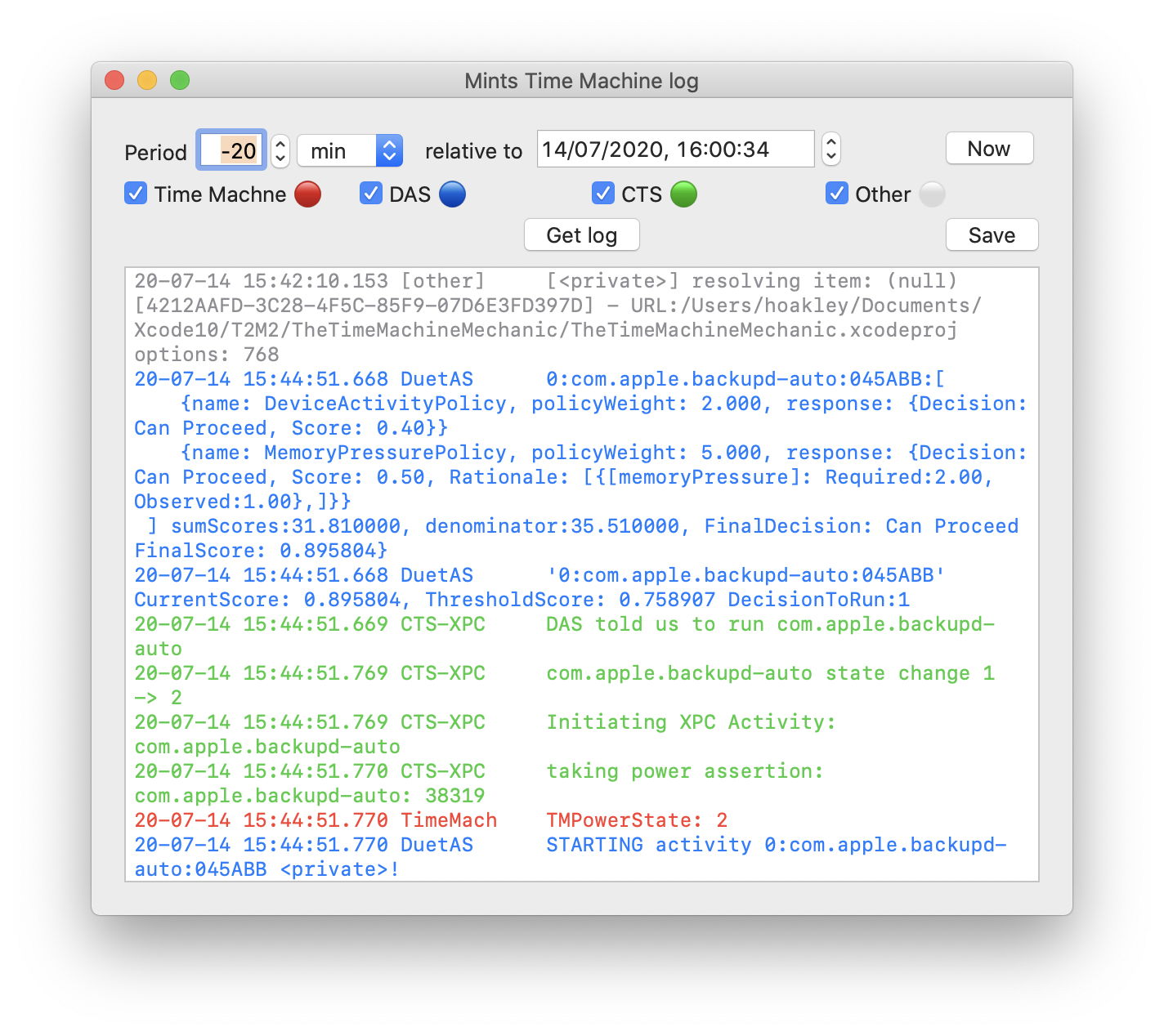The image size is (1164, 1036).
Task: Uncheck the Time Machne checkbox
Action: (x=136, y=194)
